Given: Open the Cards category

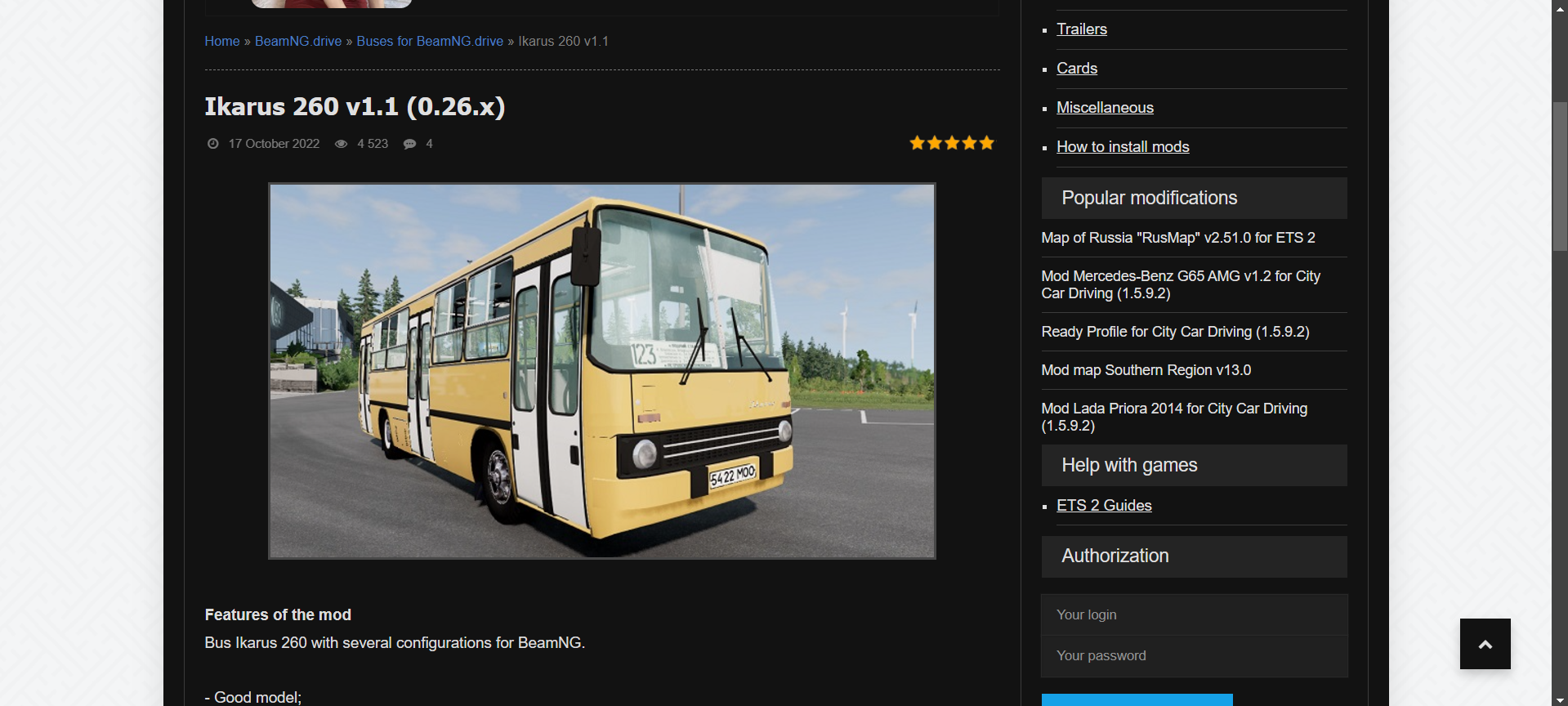Looking at the screenshot, I should [1077, 69].
